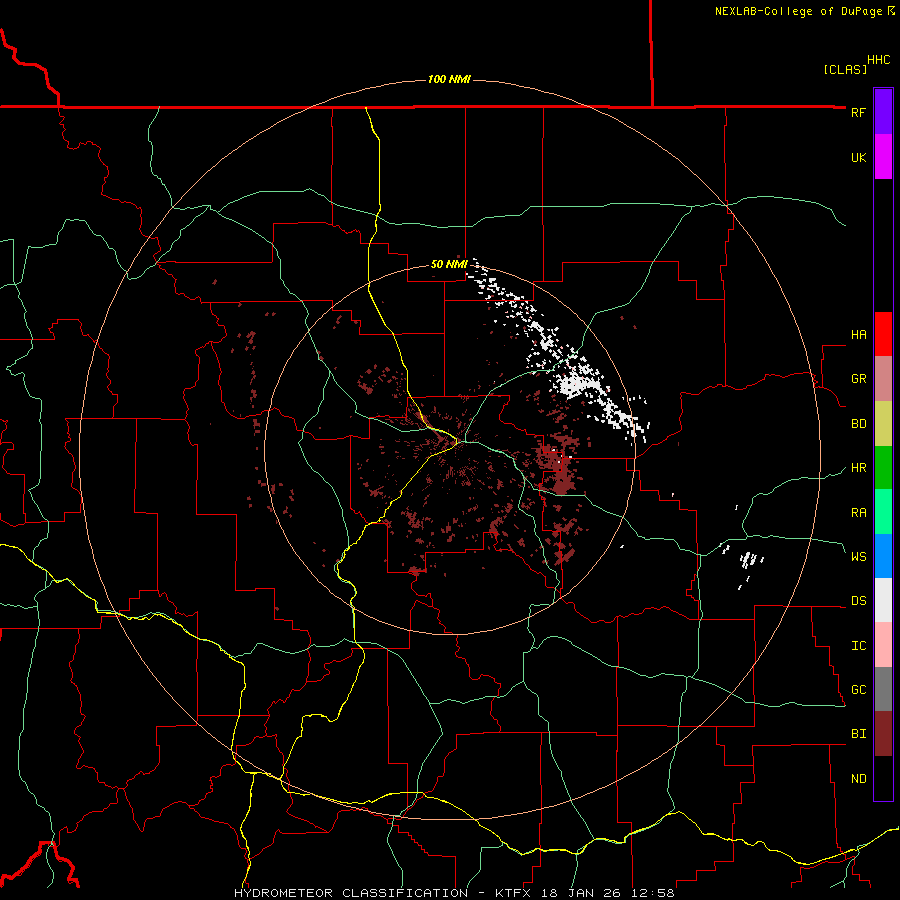Click the BI brown legend swatch
Viewport: 900px width, 900px height.
(x=883, y=734)
